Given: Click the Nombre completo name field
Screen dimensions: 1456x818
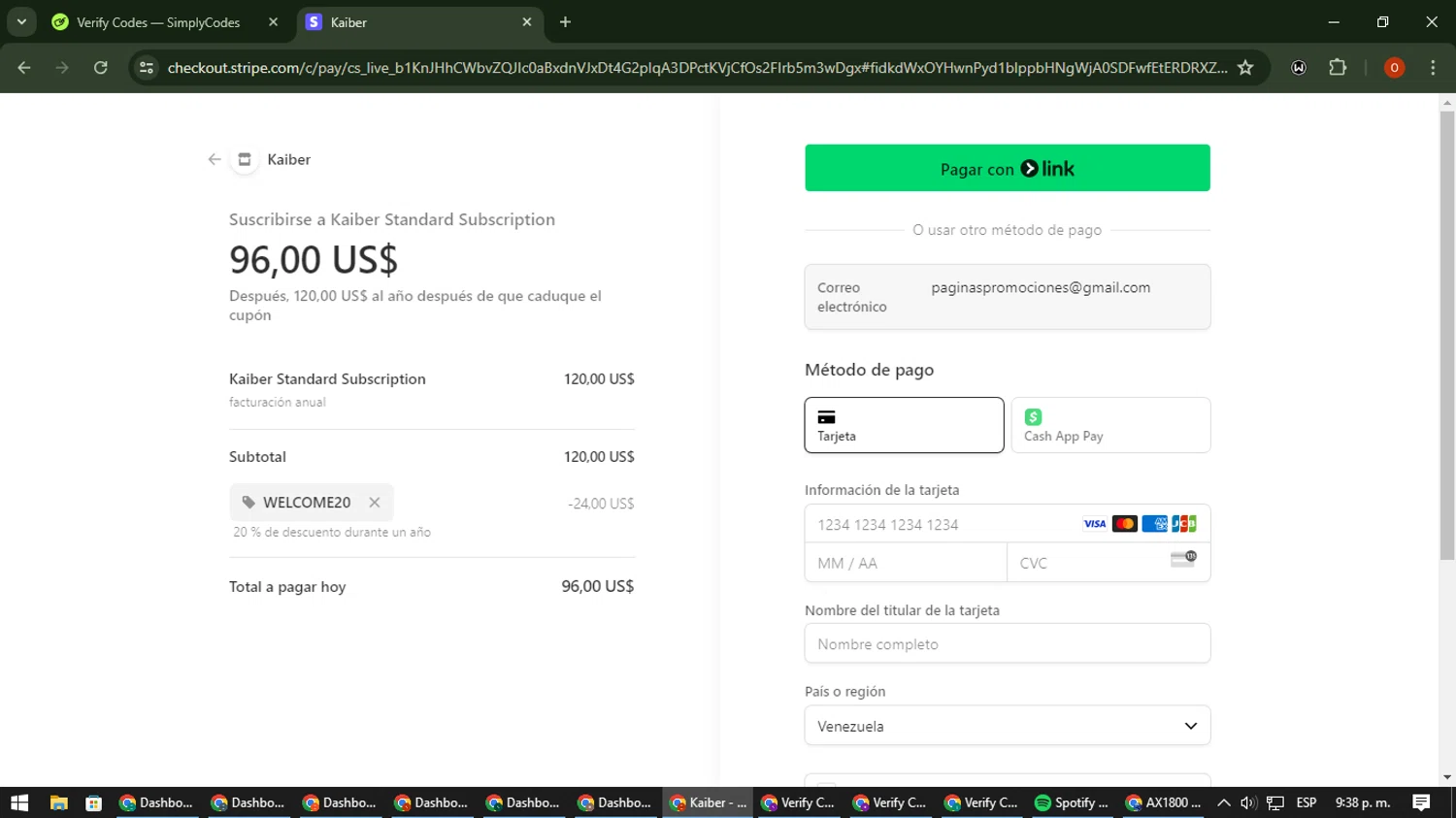Looking at the screenshot, I should pos(1008,644).
